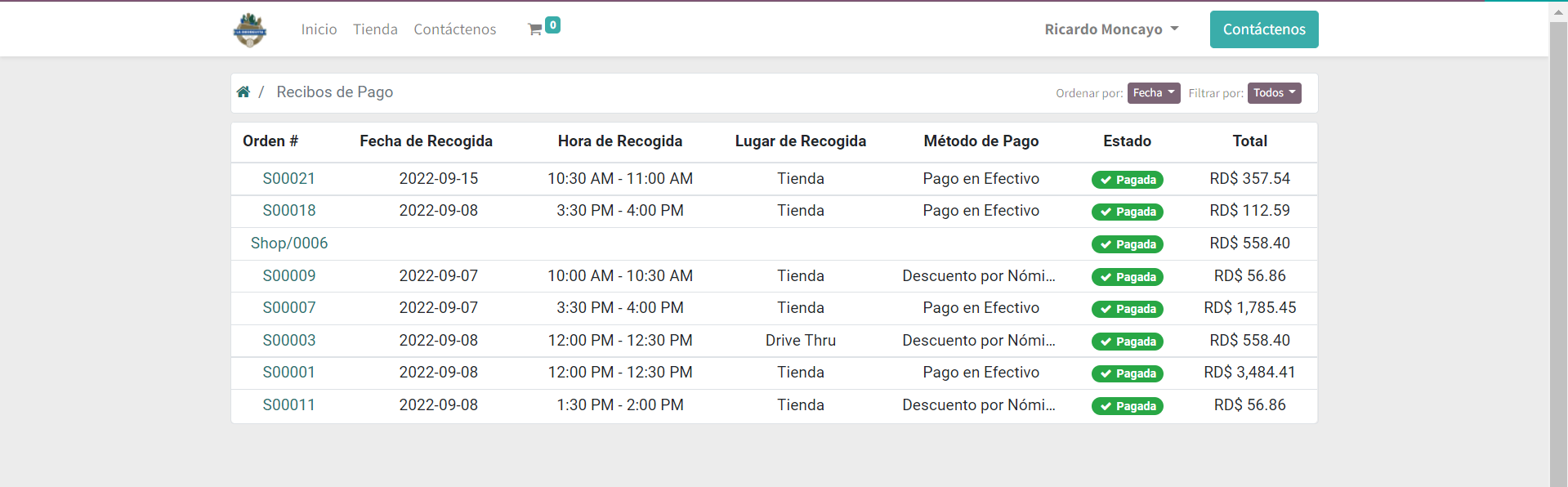
Task: Expand the Fecha sort dropdown
Action: [1153, 93]
